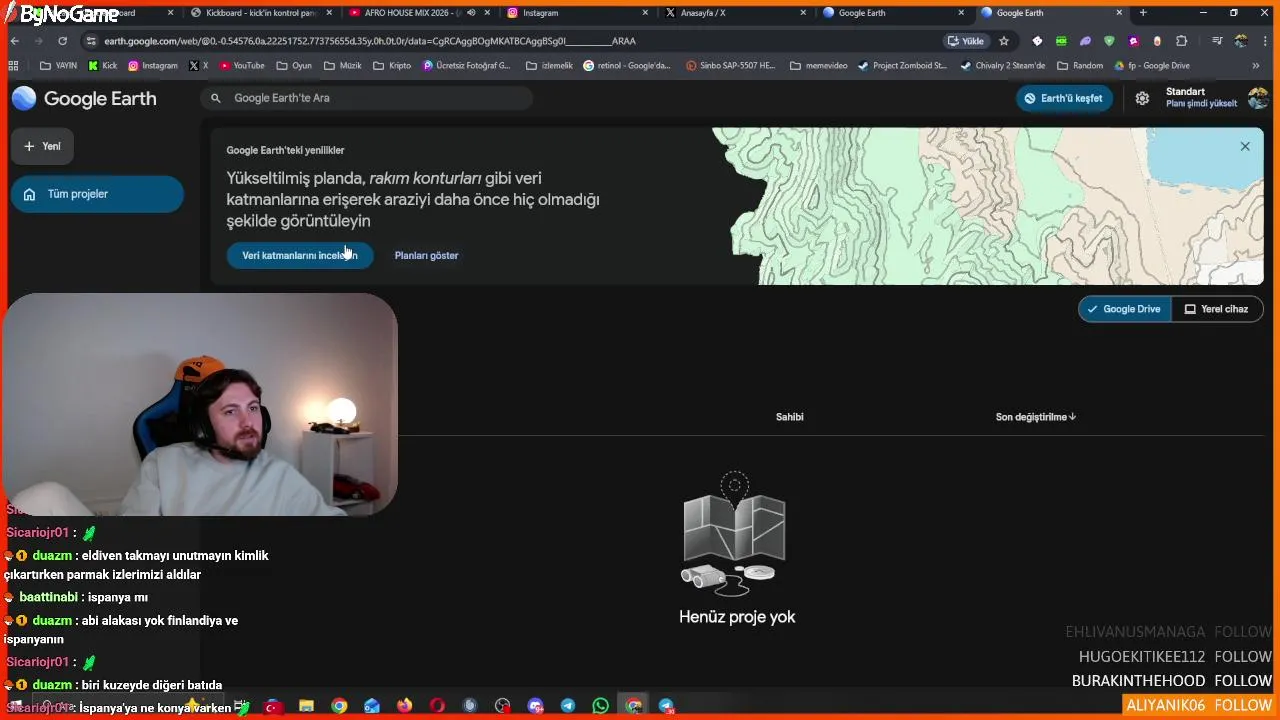Screen dimensions: 1280x720
Task: Open the YAYIN bookmark folder
Action: point(58,66)
